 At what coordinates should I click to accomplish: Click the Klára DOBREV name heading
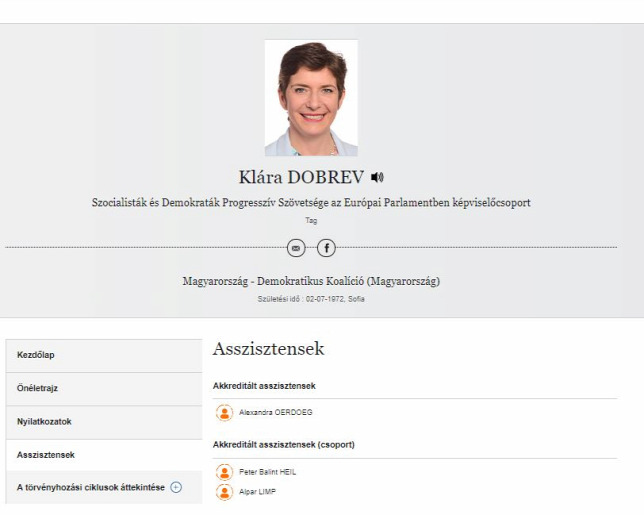[x=301, y=177]
